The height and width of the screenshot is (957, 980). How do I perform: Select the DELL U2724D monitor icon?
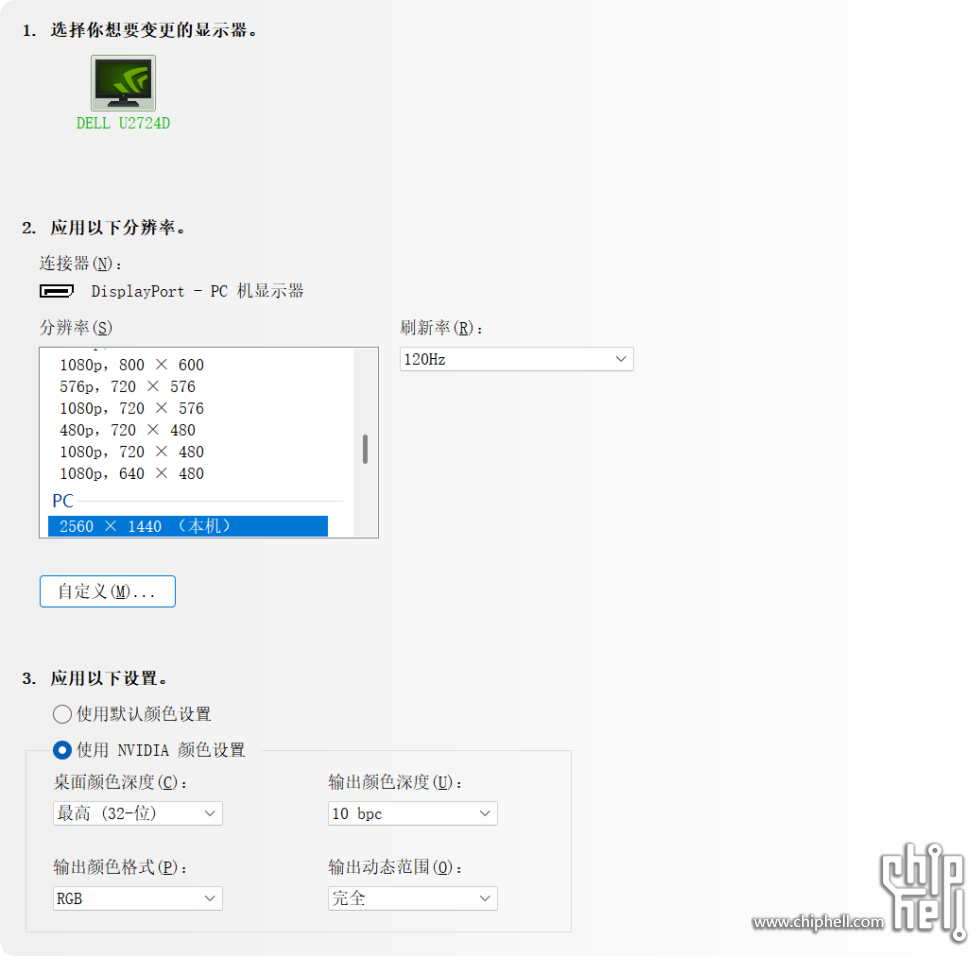(123, 83)
